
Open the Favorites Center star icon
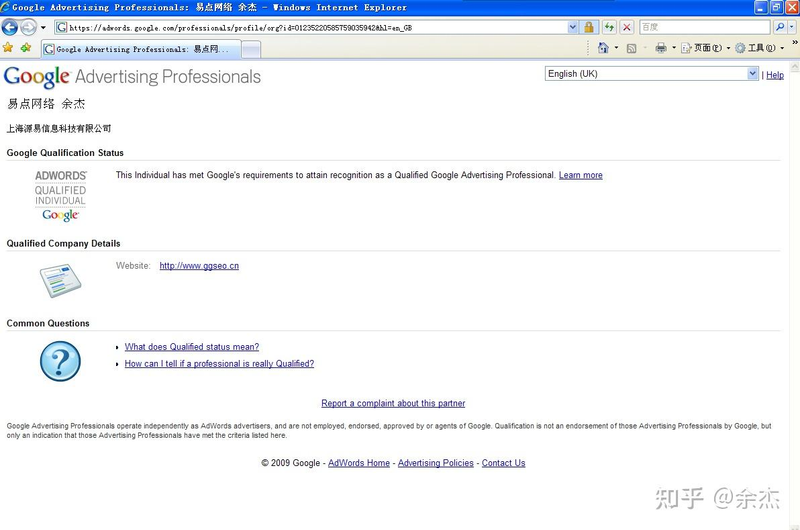(8, 48)
